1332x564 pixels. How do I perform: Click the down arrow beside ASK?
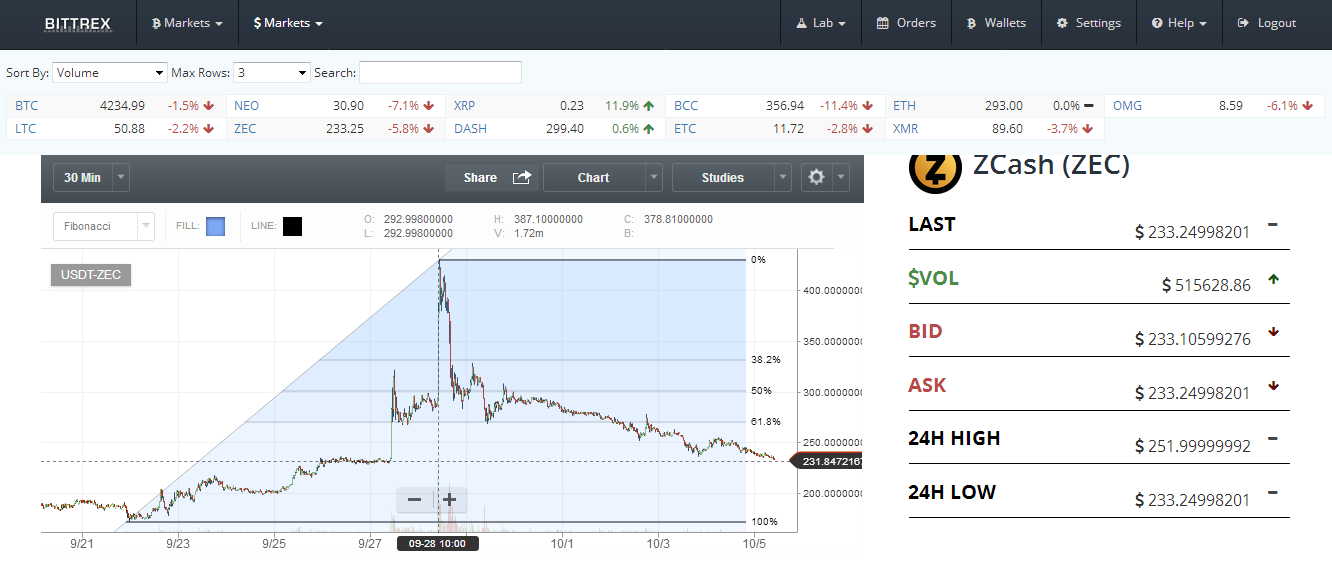(x=1273, y=385)
